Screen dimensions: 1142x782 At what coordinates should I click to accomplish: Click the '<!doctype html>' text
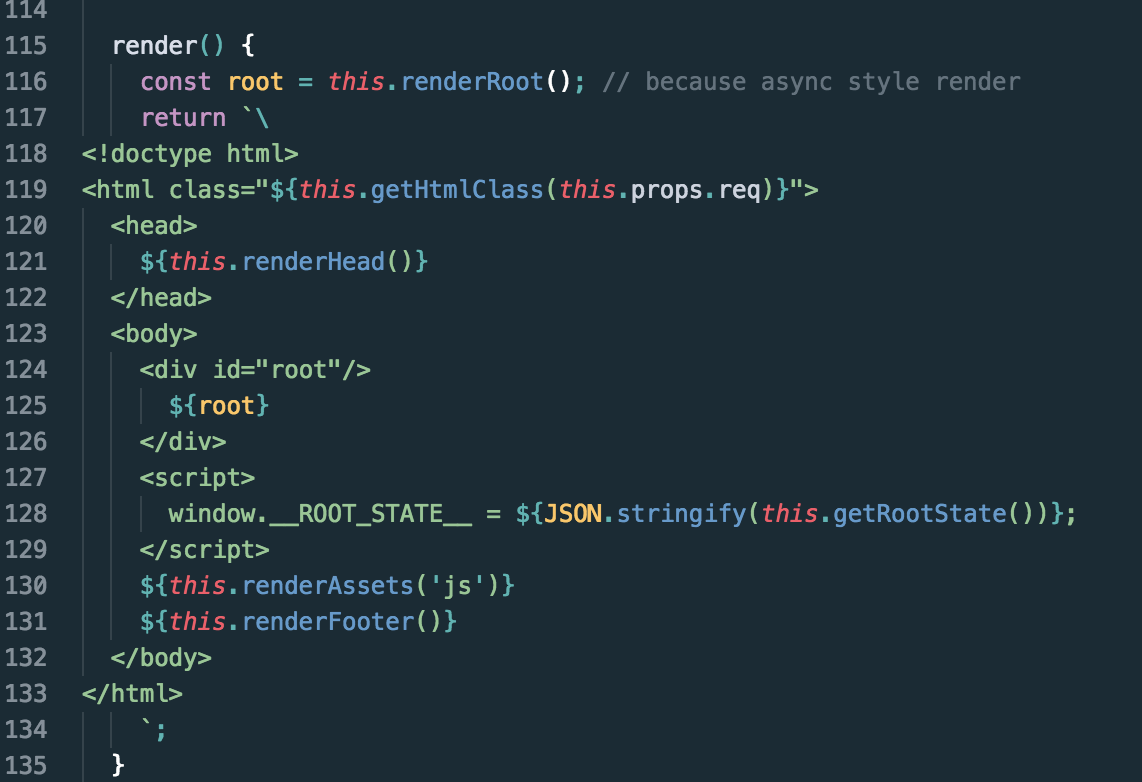(x=190, y=154)
